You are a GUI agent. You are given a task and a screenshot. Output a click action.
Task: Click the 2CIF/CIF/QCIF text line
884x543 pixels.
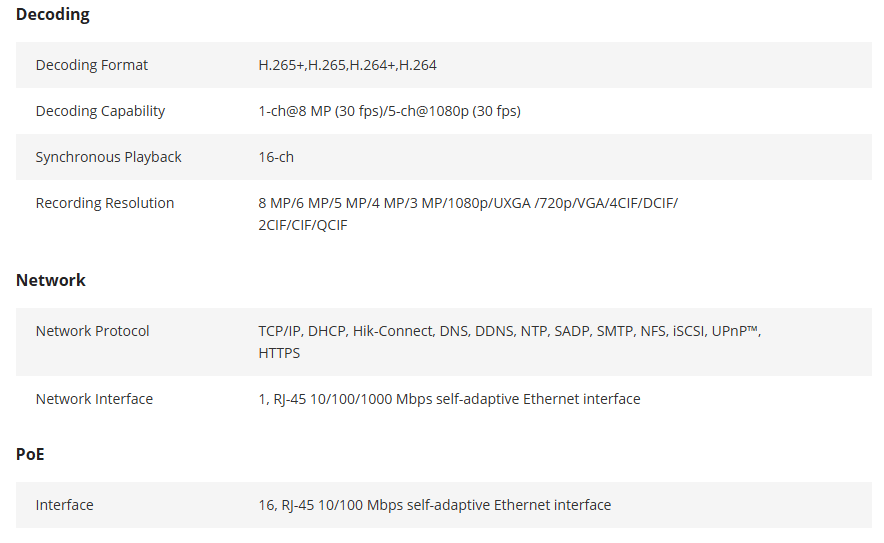pos(302,225)
